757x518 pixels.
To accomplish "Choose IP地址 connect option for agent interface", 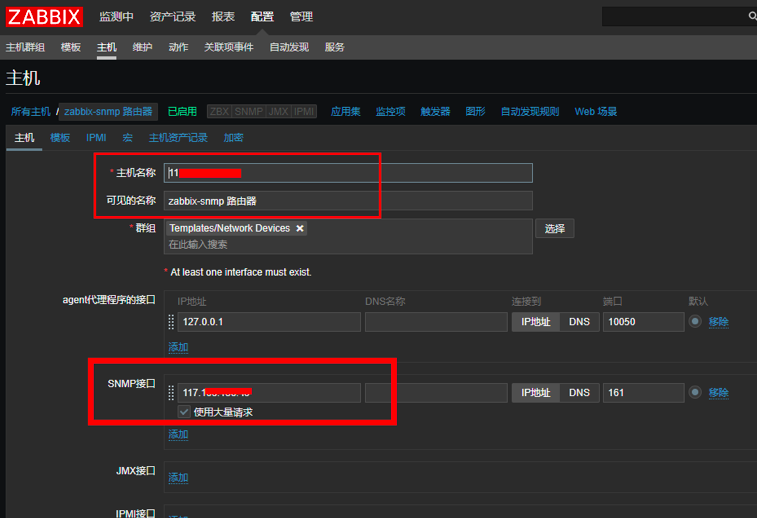I will [x=536, y=322].
